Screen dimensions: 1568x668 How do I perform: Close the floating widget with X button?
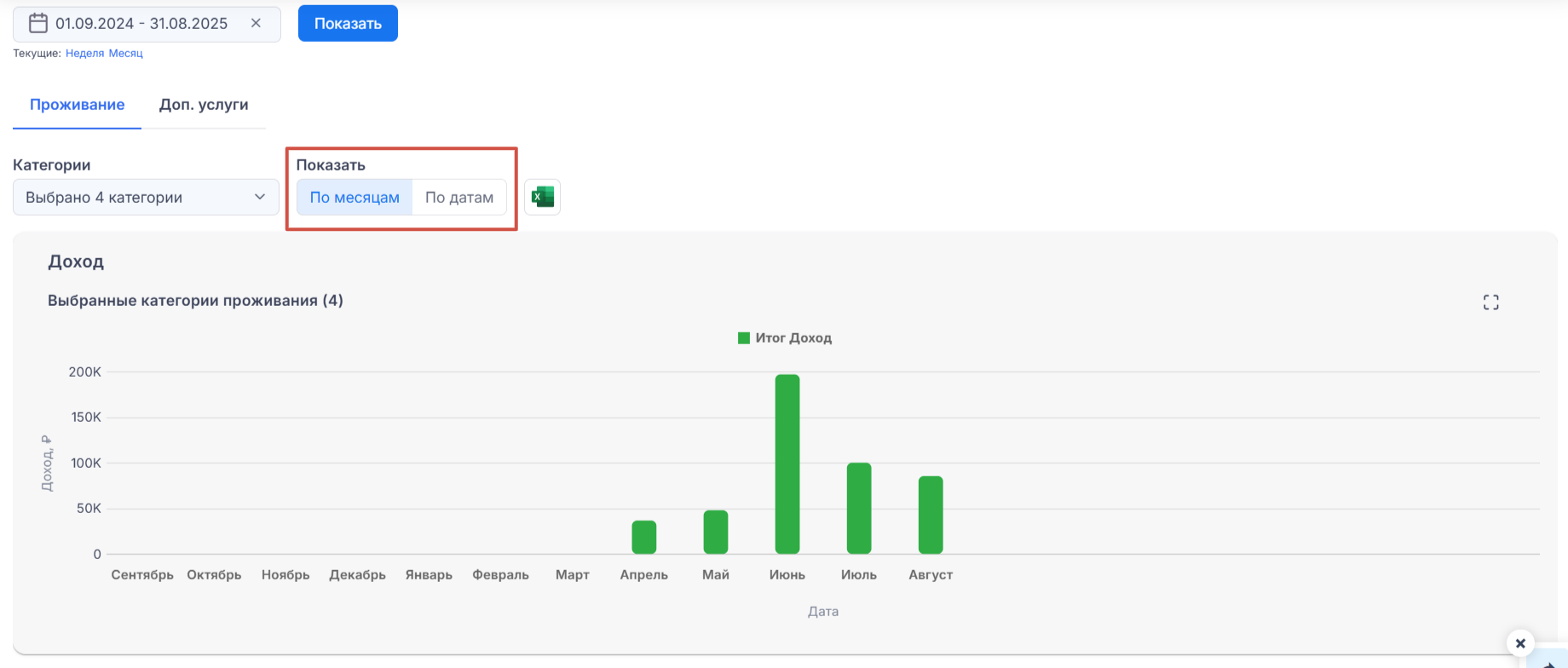(x=1520, y=643)
